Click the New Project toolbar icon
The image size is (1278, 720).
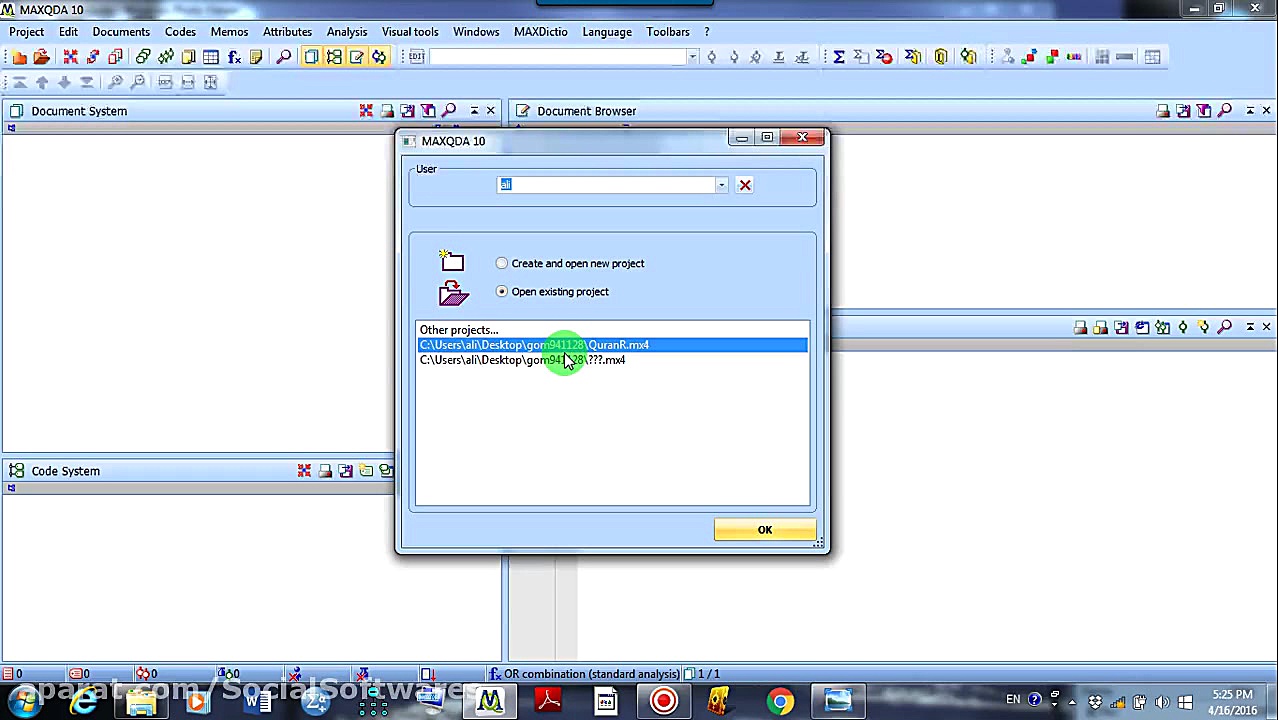19,57
